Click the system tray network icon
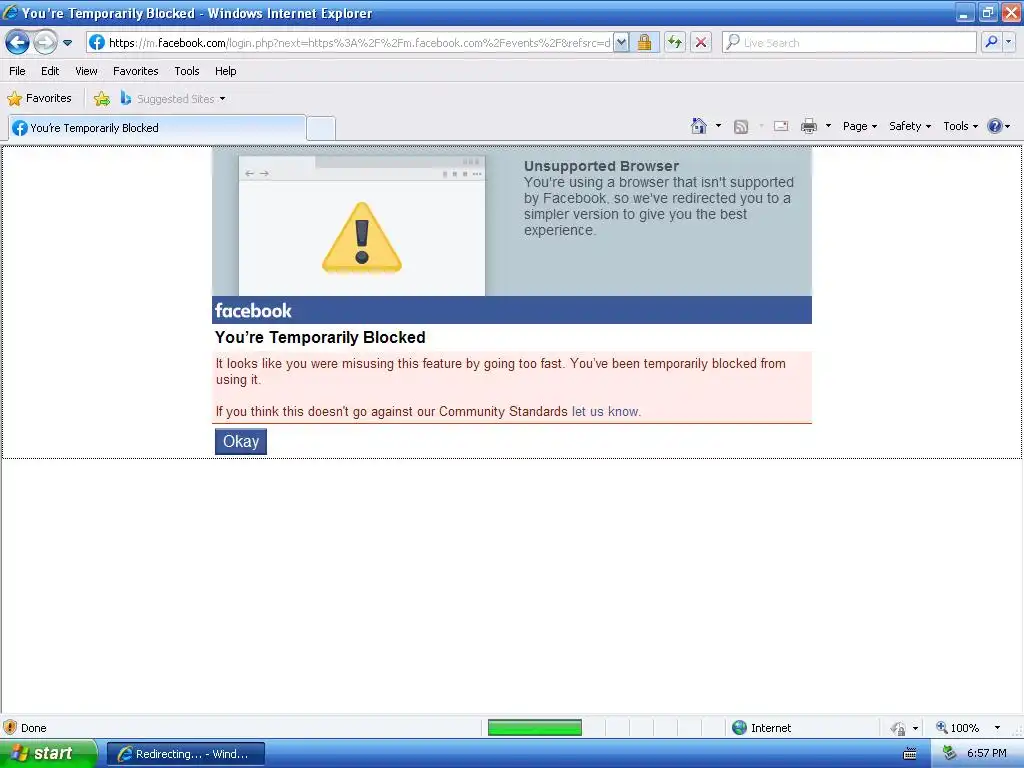This screenshot has width=1024, height=768. coord(950,754)
